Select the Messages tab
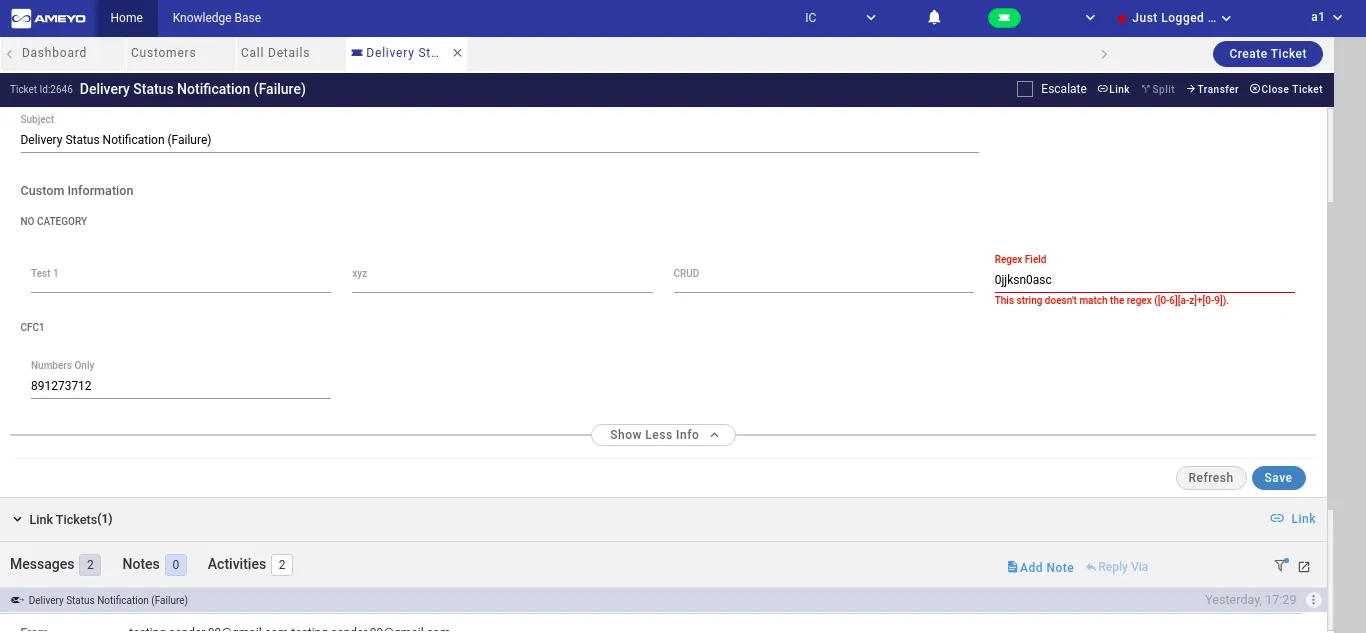Viewport: 1366px width, 633px height. pyautogui.click(x=55, y=565)
